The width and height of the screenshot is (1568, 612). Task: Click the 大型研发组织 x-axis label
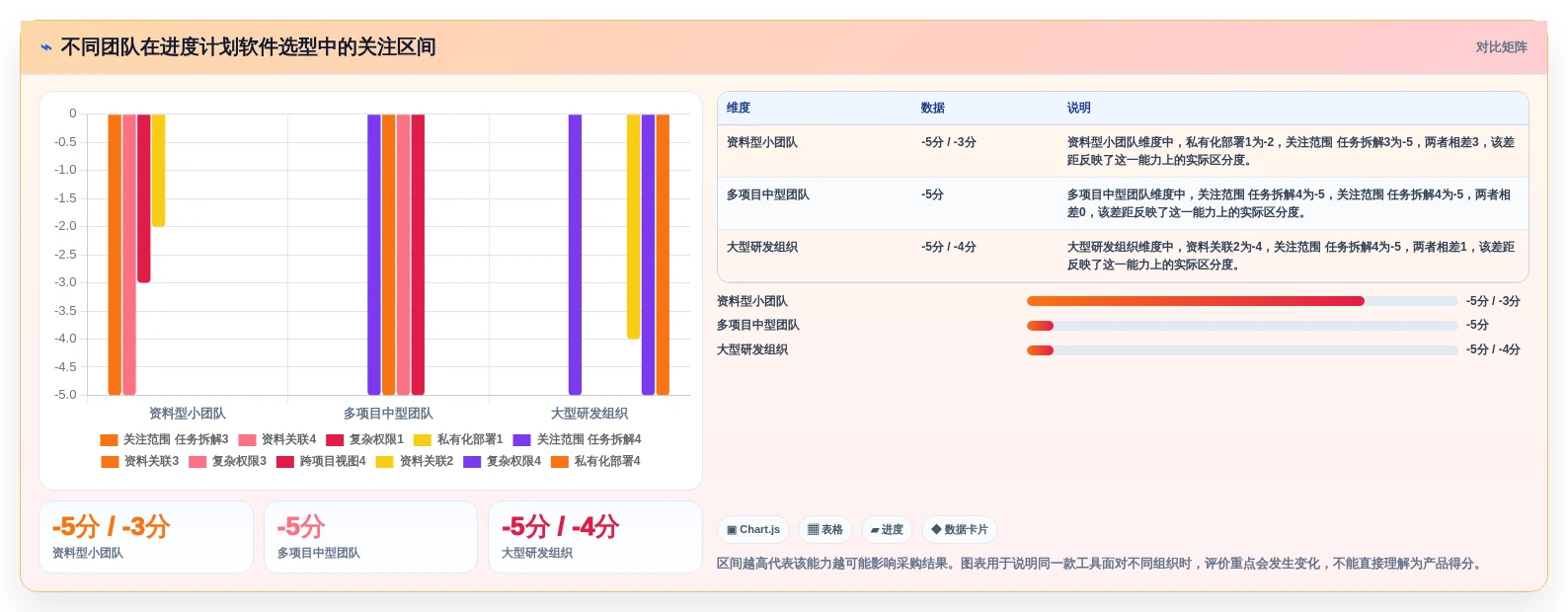tap(589, 414)
